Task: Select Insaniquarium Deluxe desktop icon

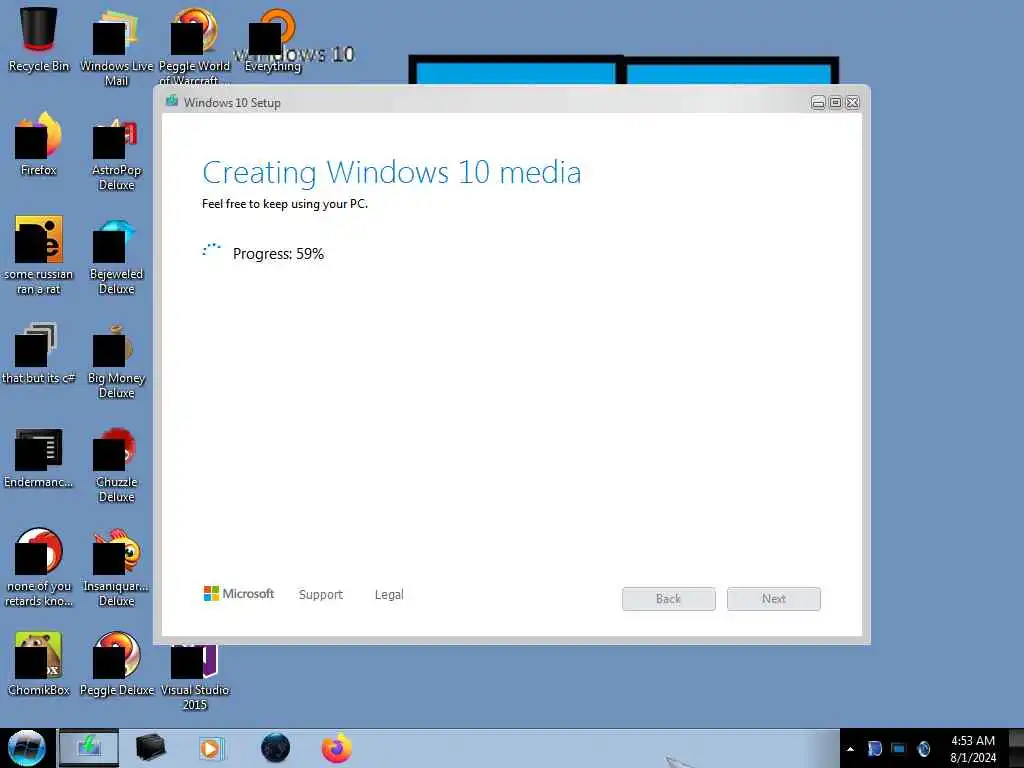Action: tap(116, 568)
